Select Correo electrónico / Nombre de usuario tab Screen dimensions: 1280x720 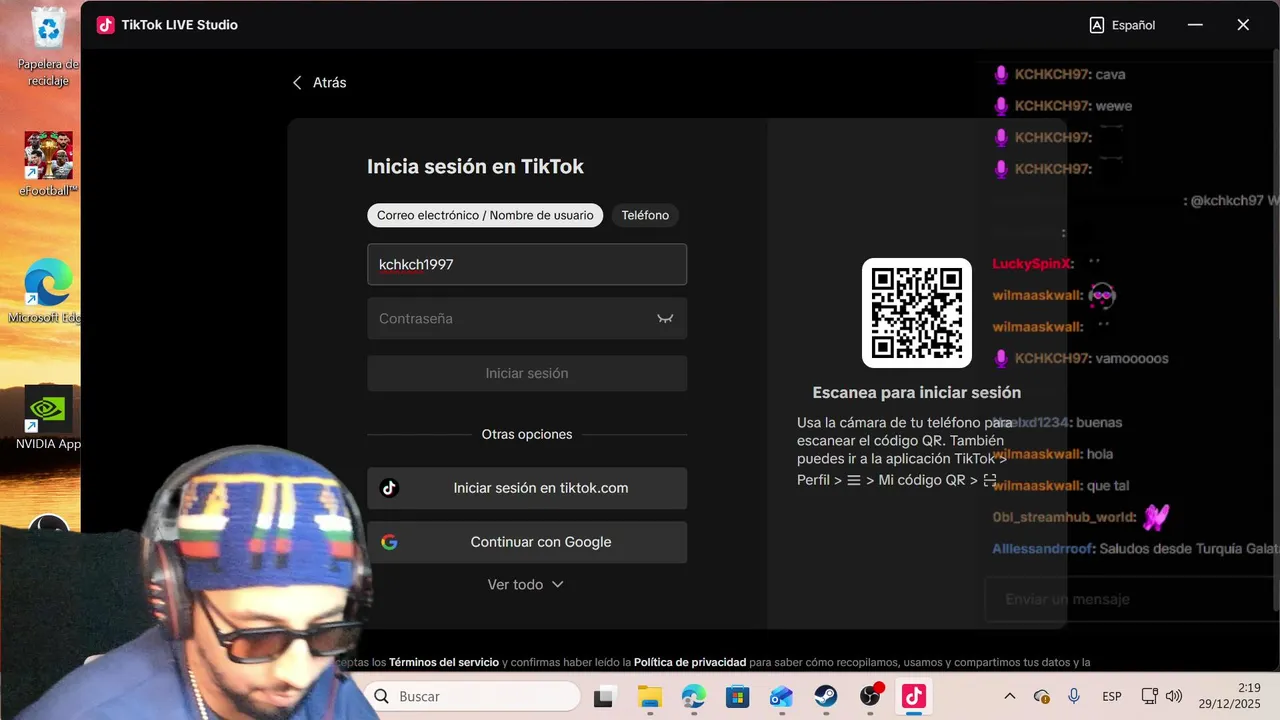(485, 215)
